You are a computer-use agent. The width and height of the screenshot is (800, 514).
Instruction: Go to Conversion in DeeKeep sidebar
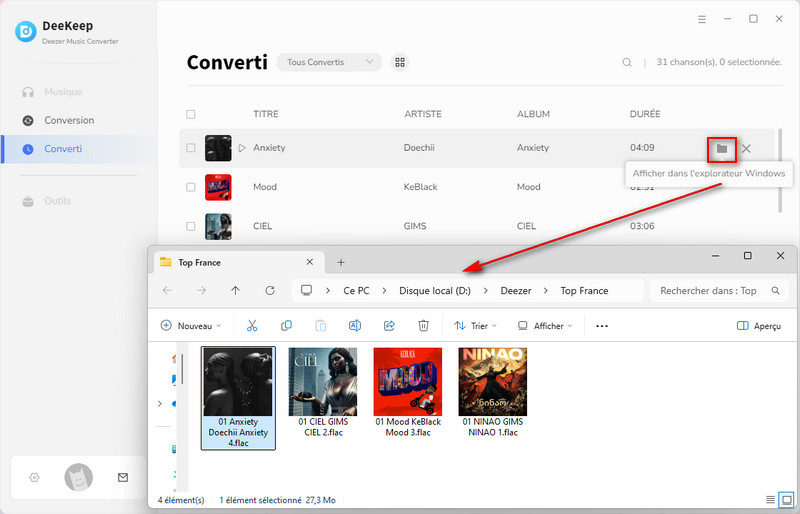click(x=58, y=120)
